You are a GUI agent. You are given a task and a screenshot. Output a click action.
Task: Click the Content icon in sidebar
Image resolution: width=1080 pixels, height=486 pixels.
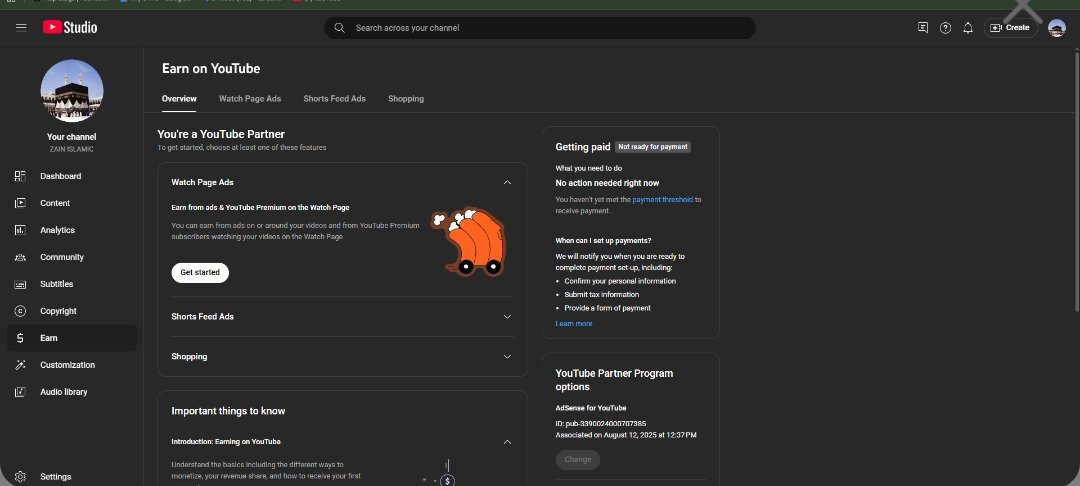(x=20, y=203)
